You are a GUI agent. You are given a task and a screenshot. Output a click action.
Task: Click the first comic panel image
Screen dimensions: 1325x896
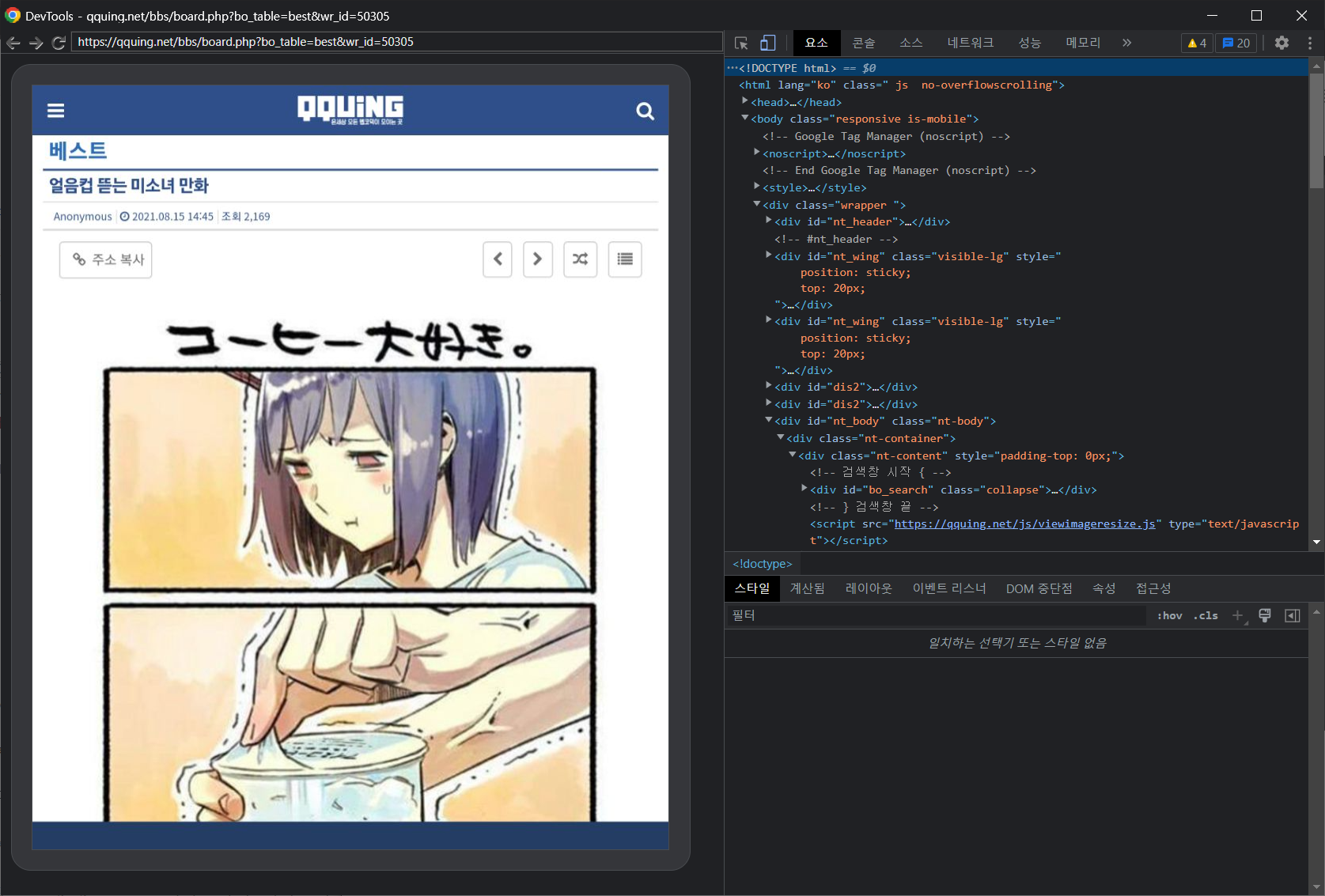(x=350, y=479)
